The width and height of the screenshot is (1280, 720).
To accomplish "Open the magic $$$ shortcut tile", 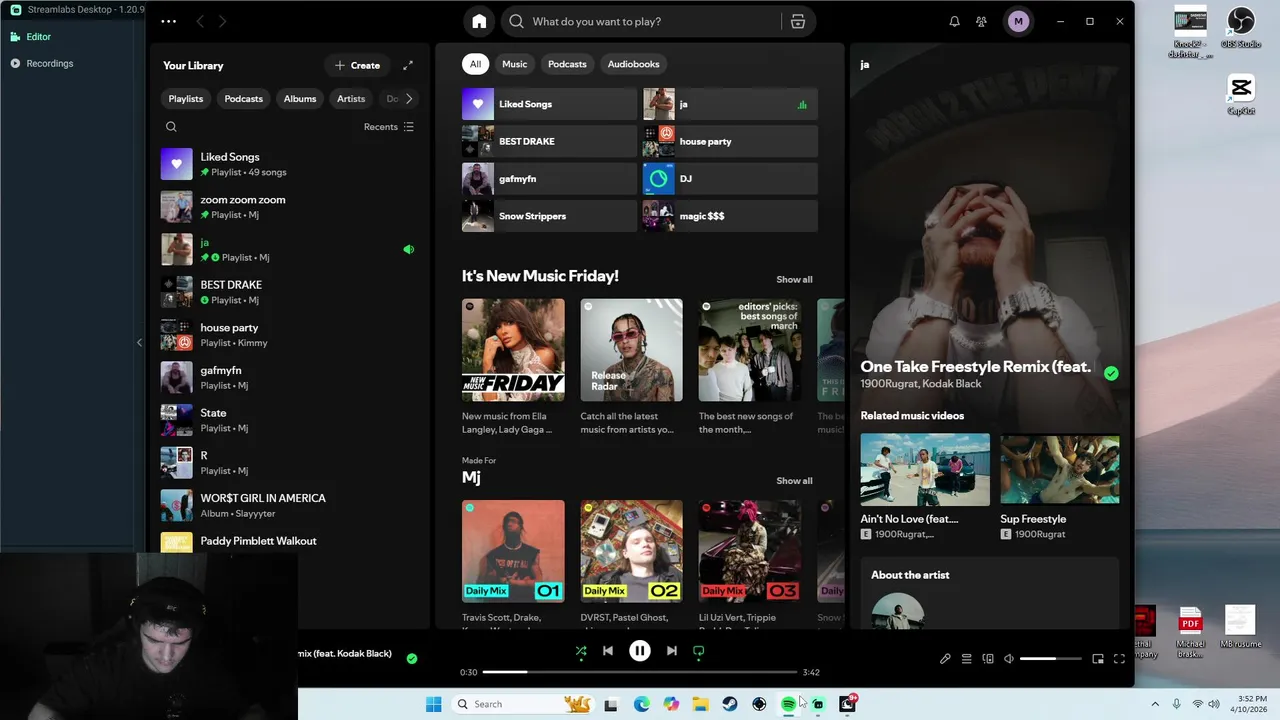I will pos(730,216).
